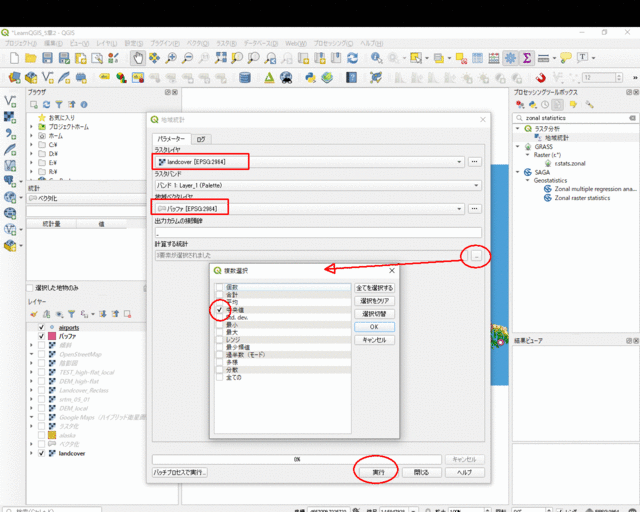Check the 合計 statistic checkbox
The height and width of the screenshot is (512, 640).
pyautogui.click(x=220, y=295)
